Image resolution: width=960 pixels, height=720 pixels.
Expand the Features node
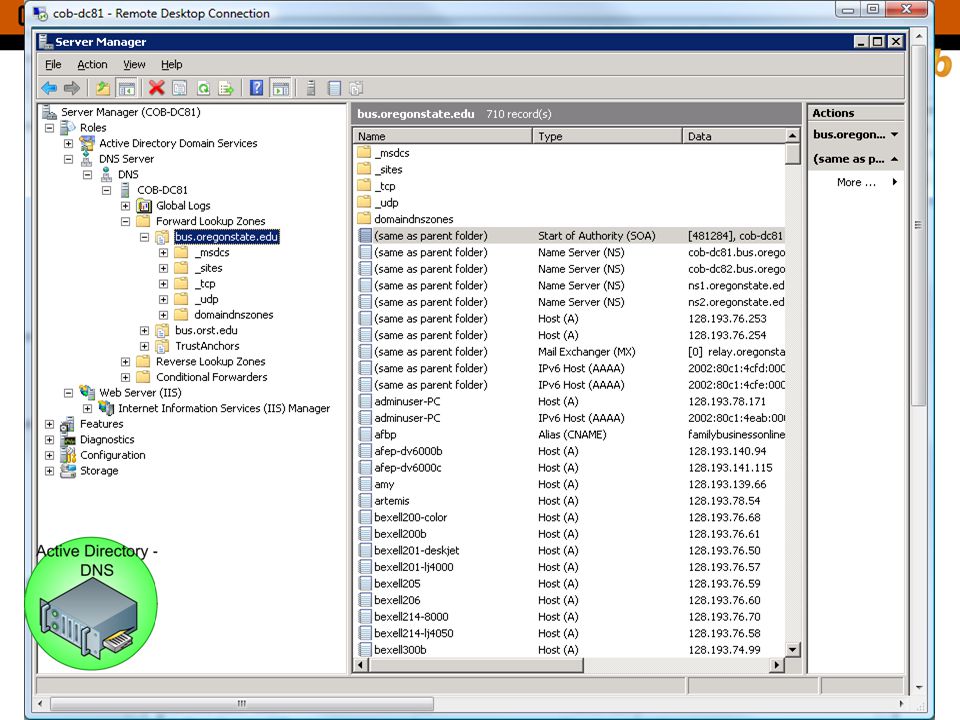[50, 424]
